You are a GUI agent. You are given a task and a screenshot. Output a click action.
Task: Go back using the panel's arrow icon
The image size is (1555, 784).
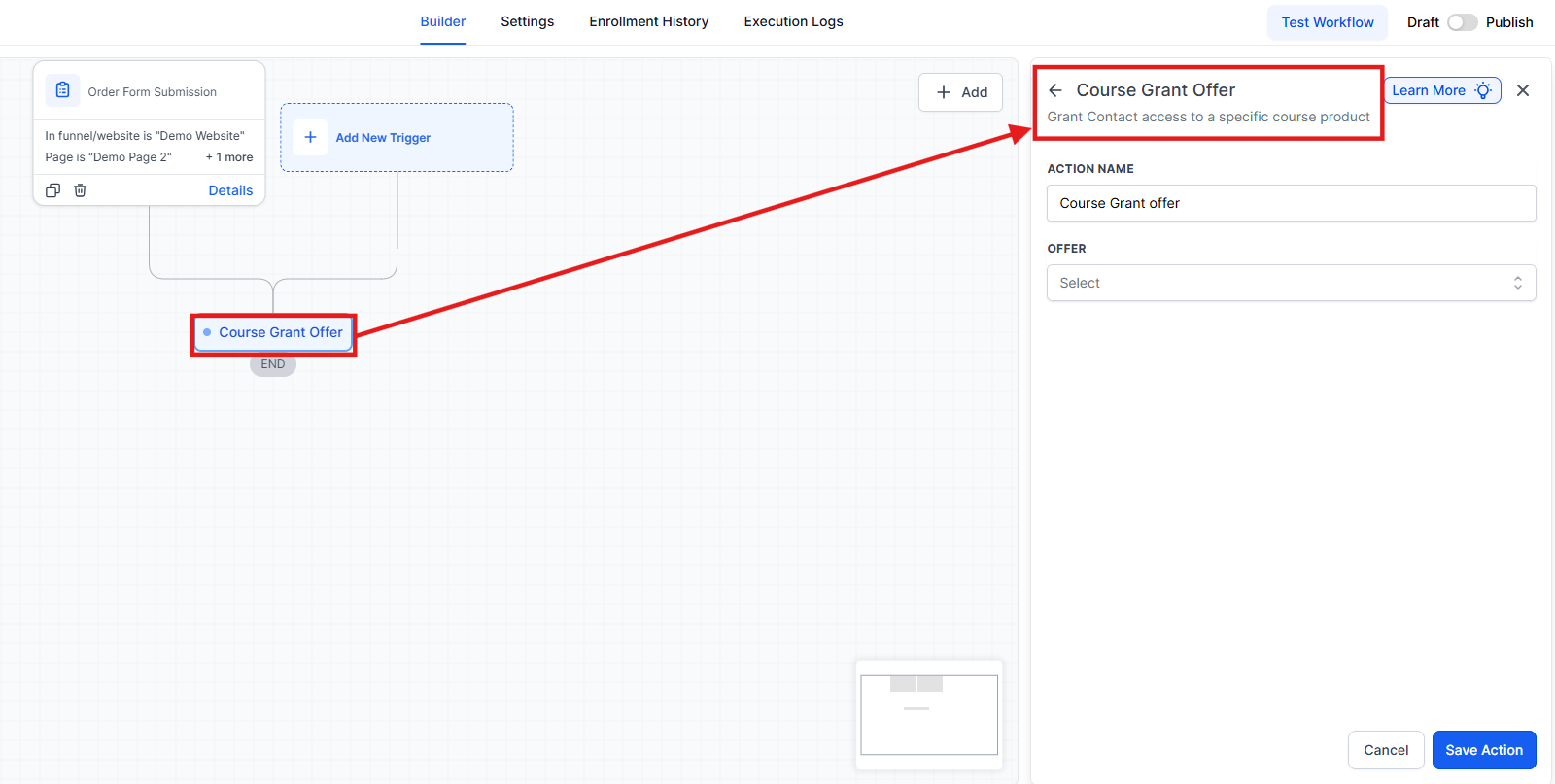1055,90
